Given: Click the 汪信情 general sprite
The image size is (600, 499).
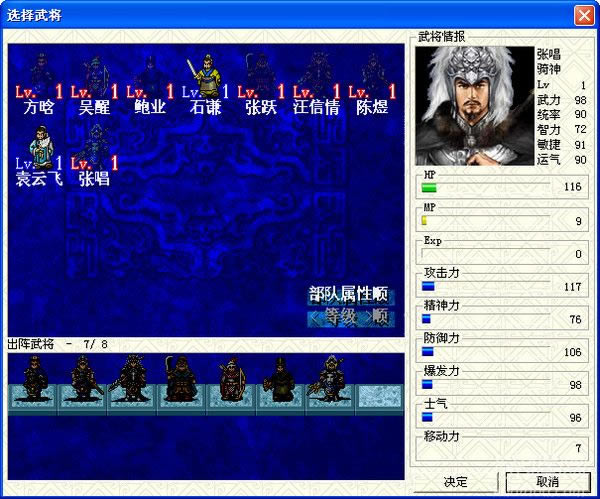Looking at the screenshot, I should point(315,78).
